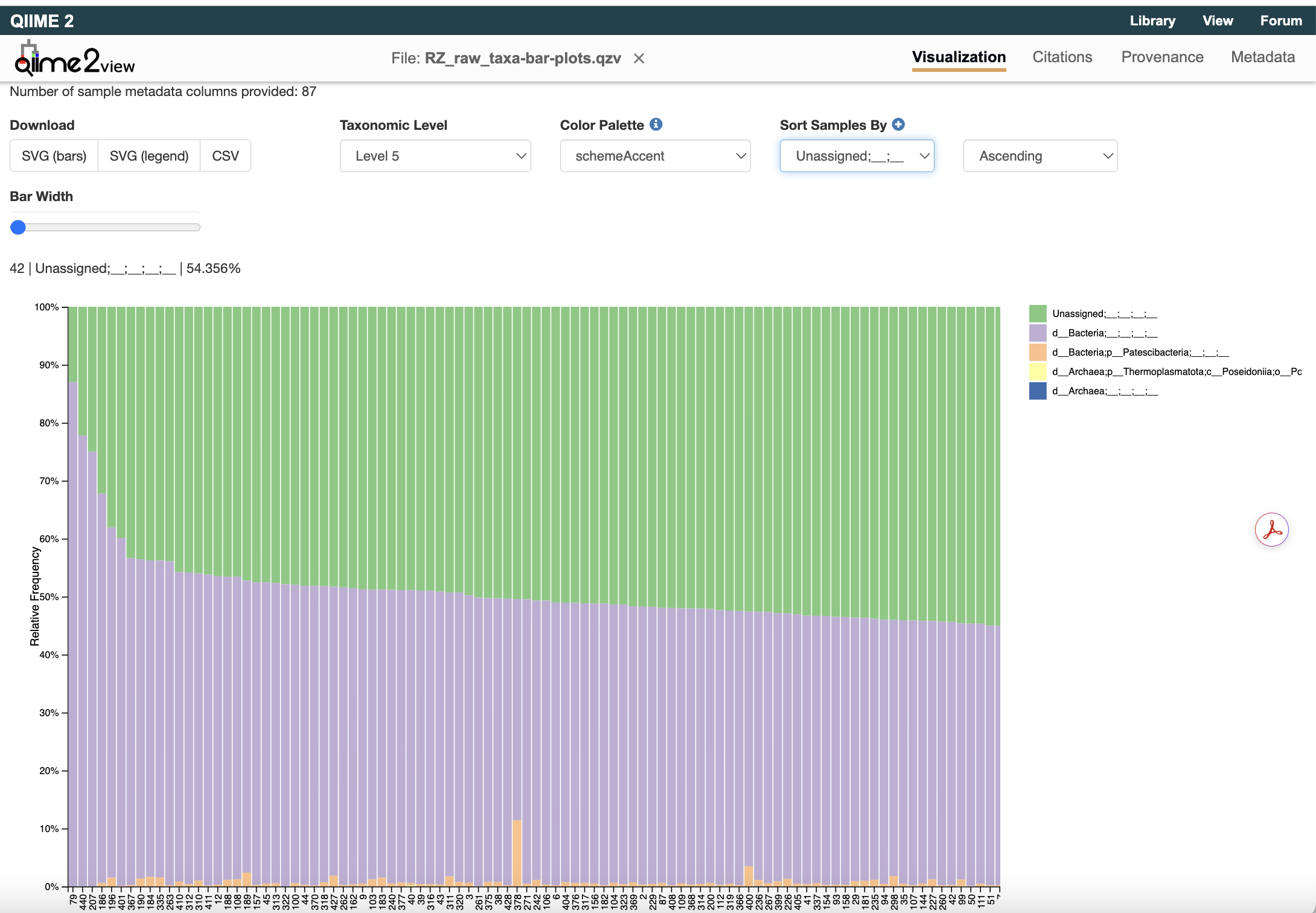Download the CSV data file
1316x913 pixels.
coord(225,156)
